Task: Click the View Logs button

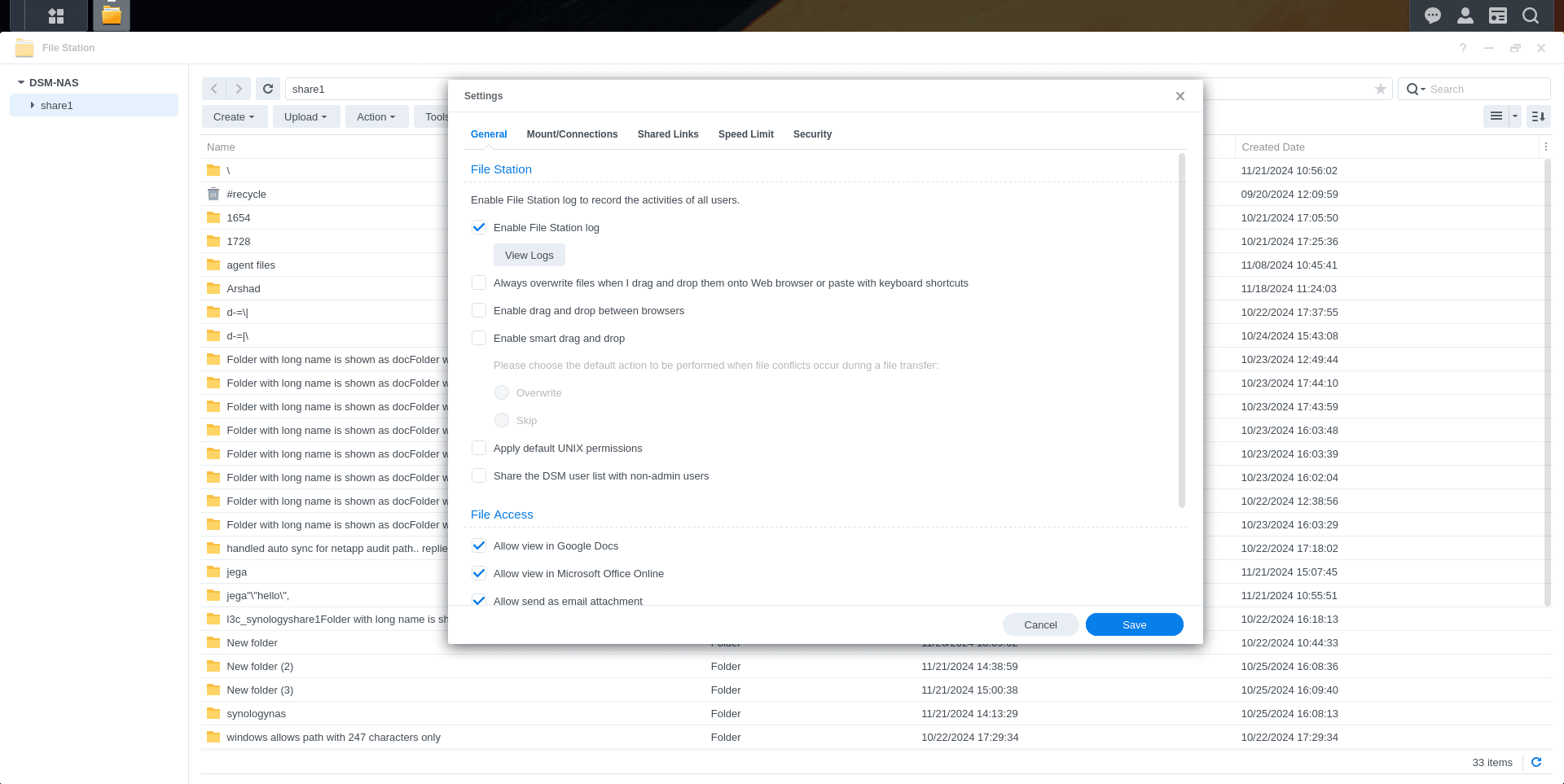Action: click(529, 255)
